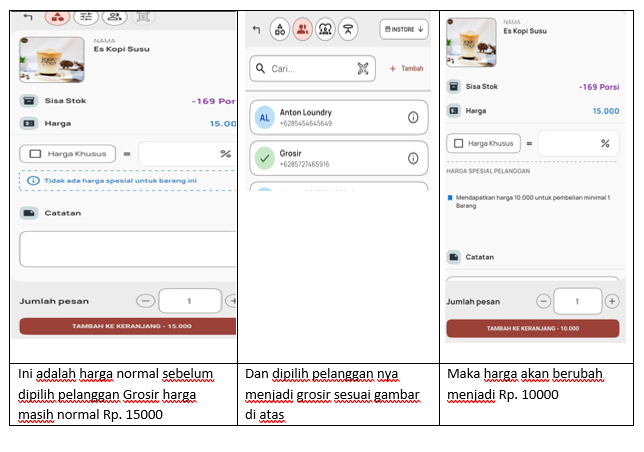Enable Harga Khusus checkbox in the left panel

click(36, 154)
